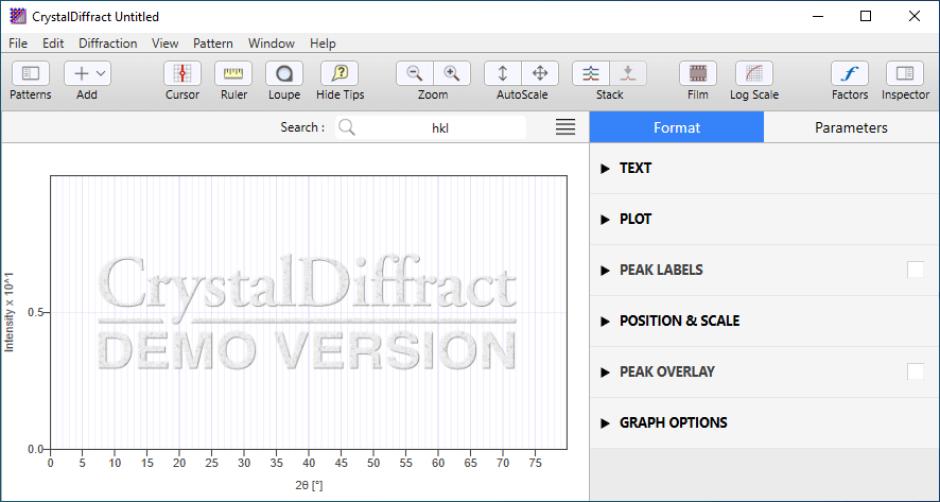940x502 pixels.
Task: Stack patterns with left Stack icon
Action: pyautogui.click(x=590, y=74)
